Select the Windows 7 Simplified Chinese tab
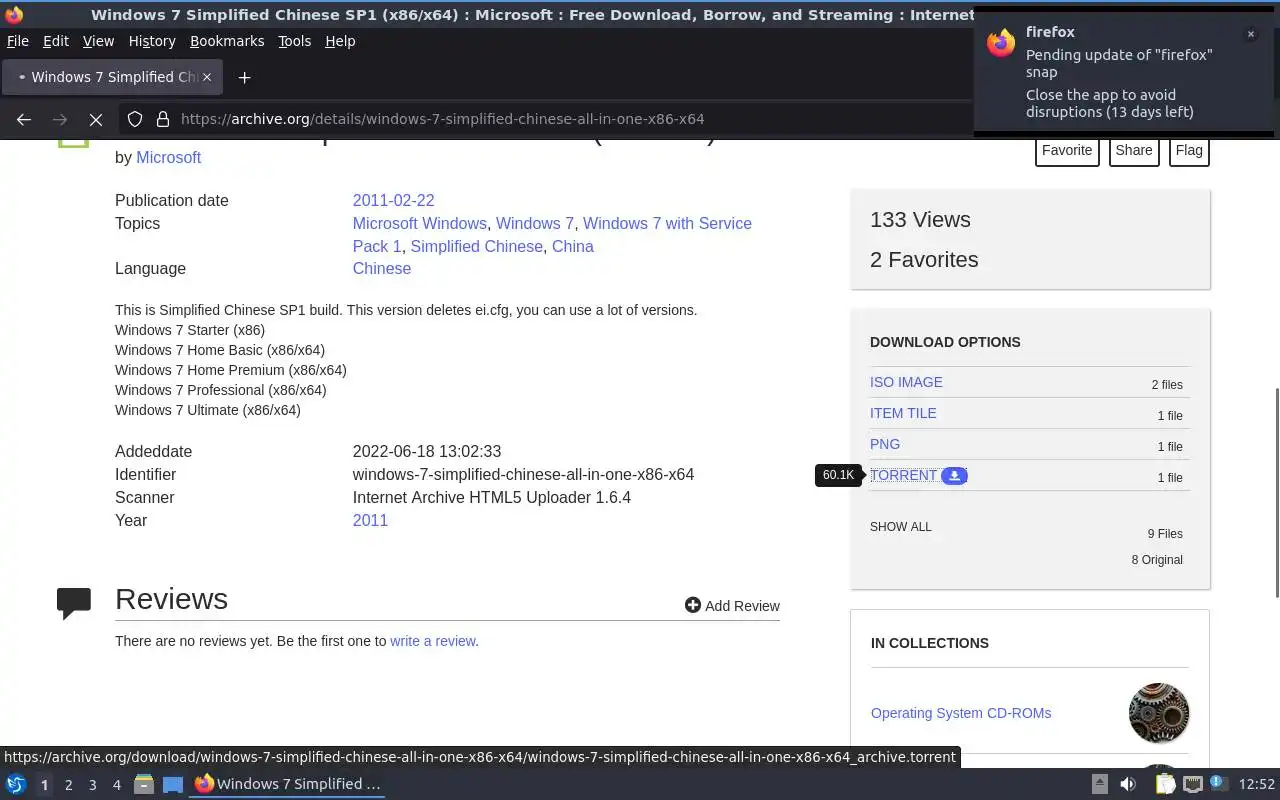The image size is (1280, 800). pos(112,77)
